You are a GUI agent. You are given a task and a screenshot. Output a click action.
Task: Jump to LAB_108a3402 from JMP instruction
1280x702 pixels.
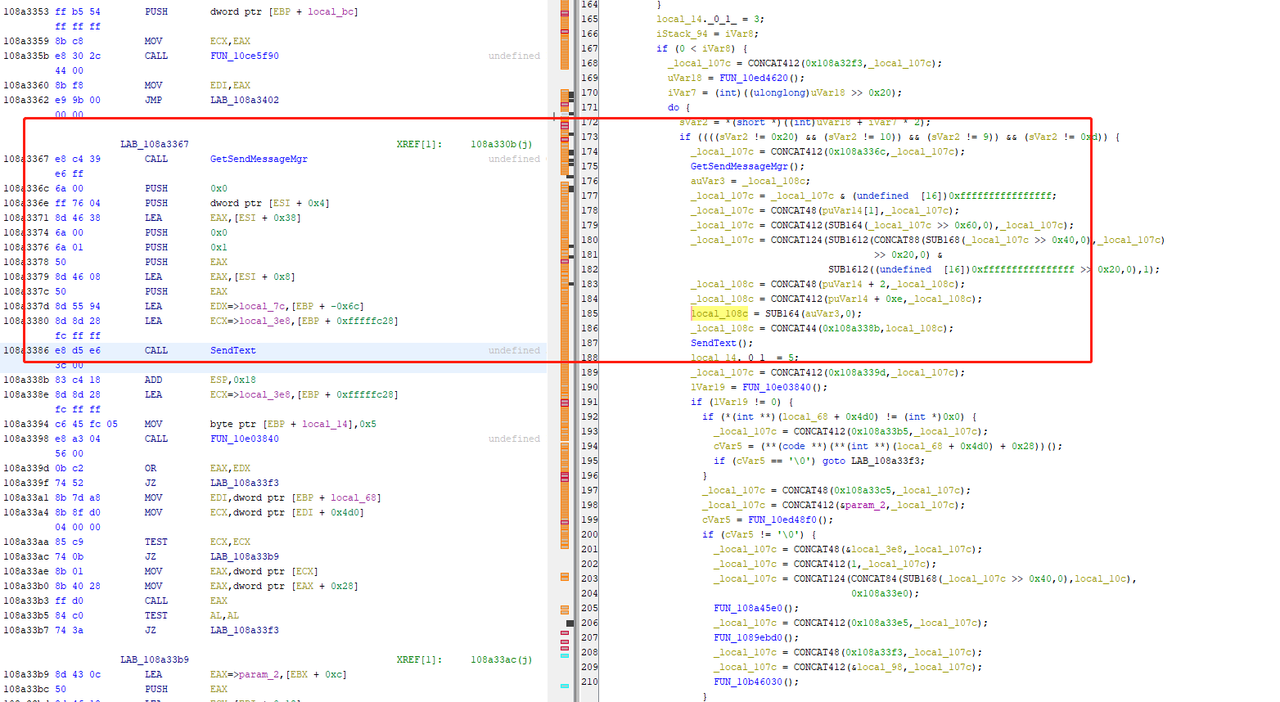tap(244, 100)
